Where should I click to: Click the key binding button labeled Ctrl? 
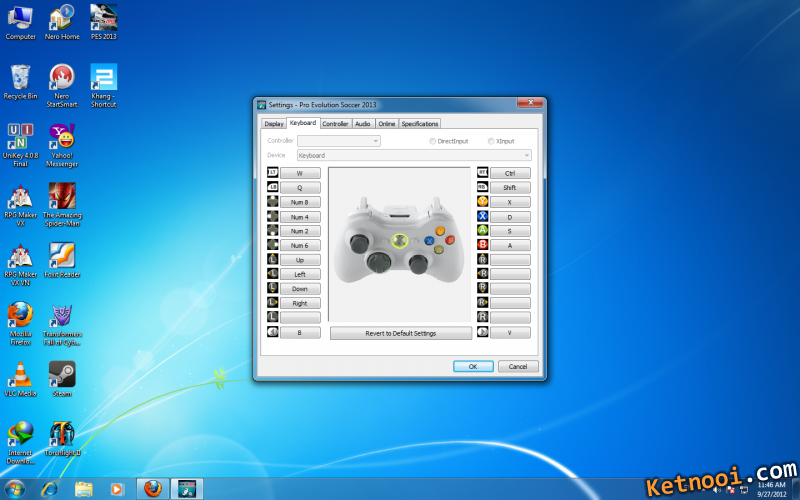(510, 173)
